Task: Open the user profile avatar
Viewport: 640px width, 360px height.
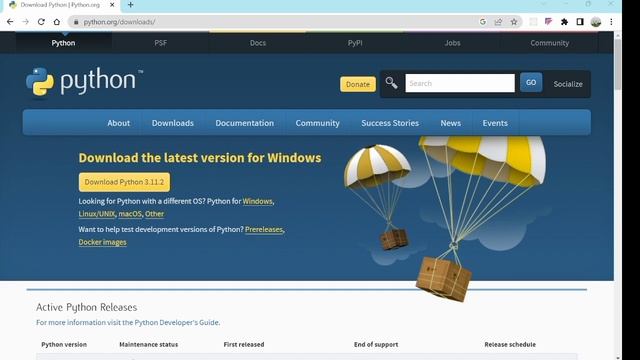Action: (x=596, y=22)
